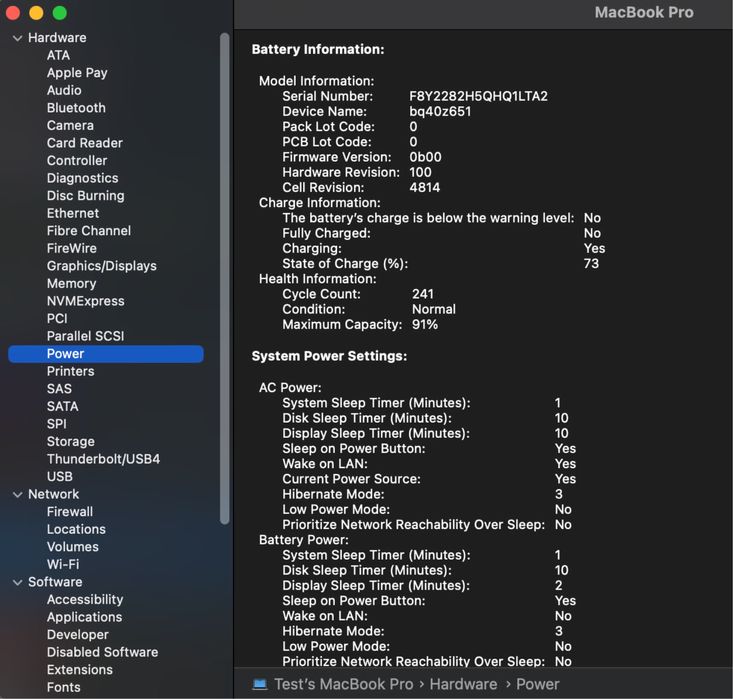Open SATA hardware information

63,406
